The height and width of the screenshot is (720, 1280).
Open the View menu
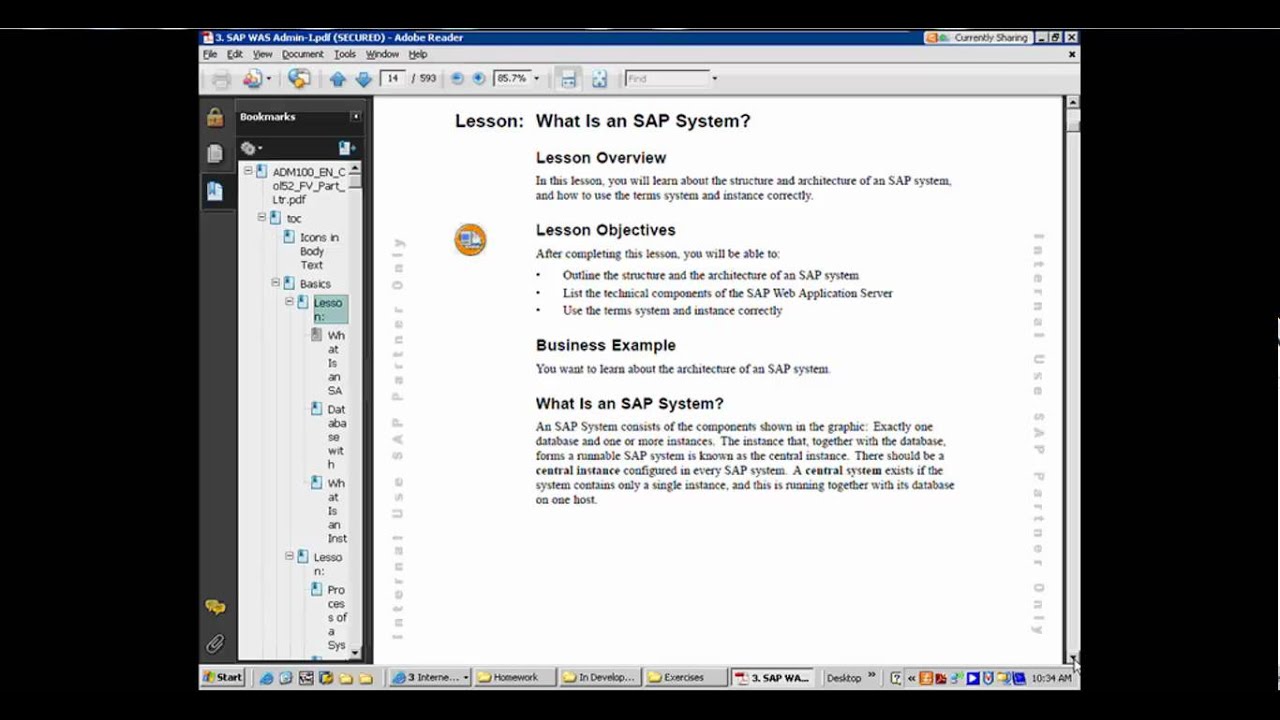(x=262, y=54)
